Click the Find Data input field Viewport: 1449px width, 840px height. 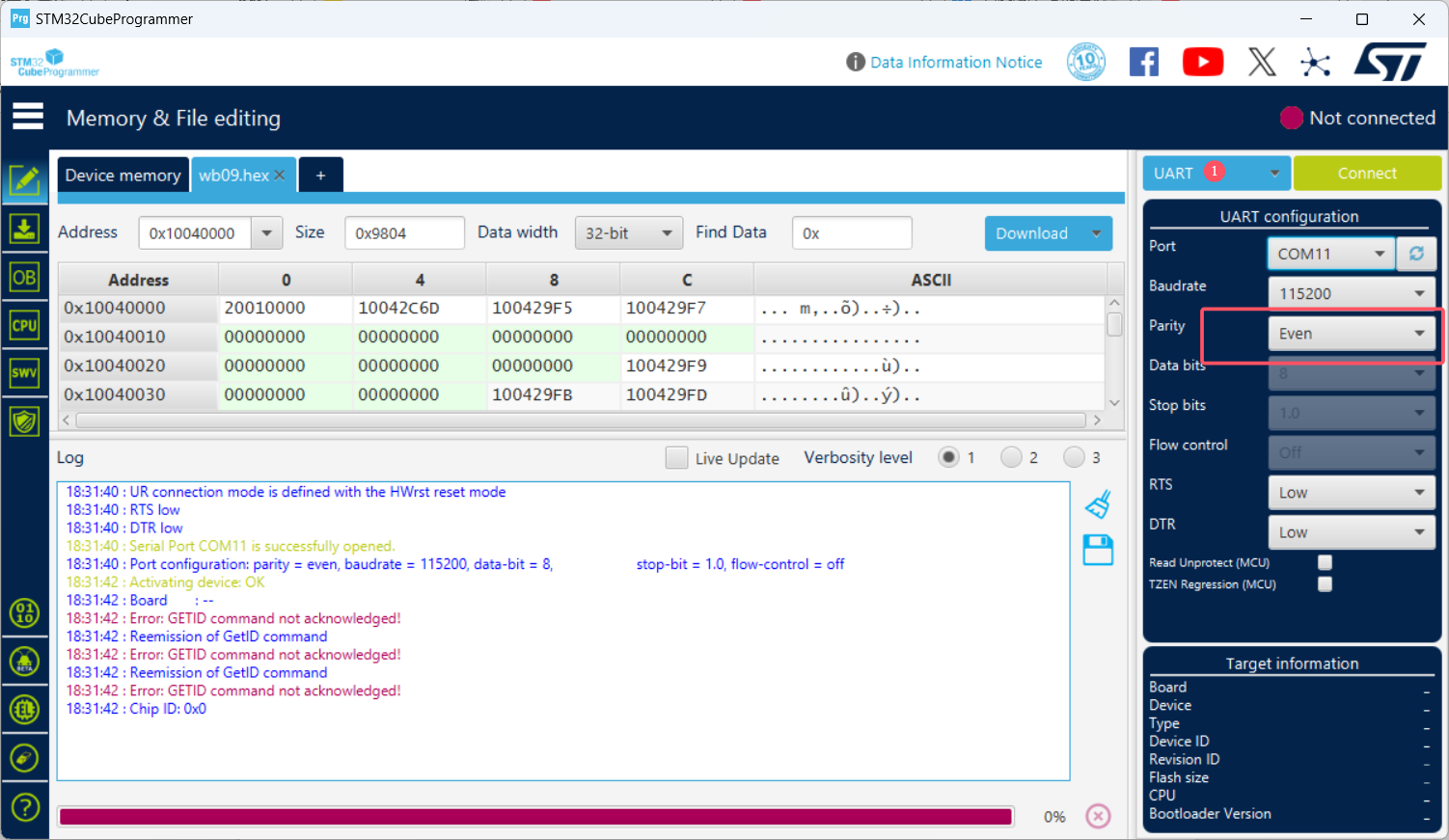click(852, 232)
